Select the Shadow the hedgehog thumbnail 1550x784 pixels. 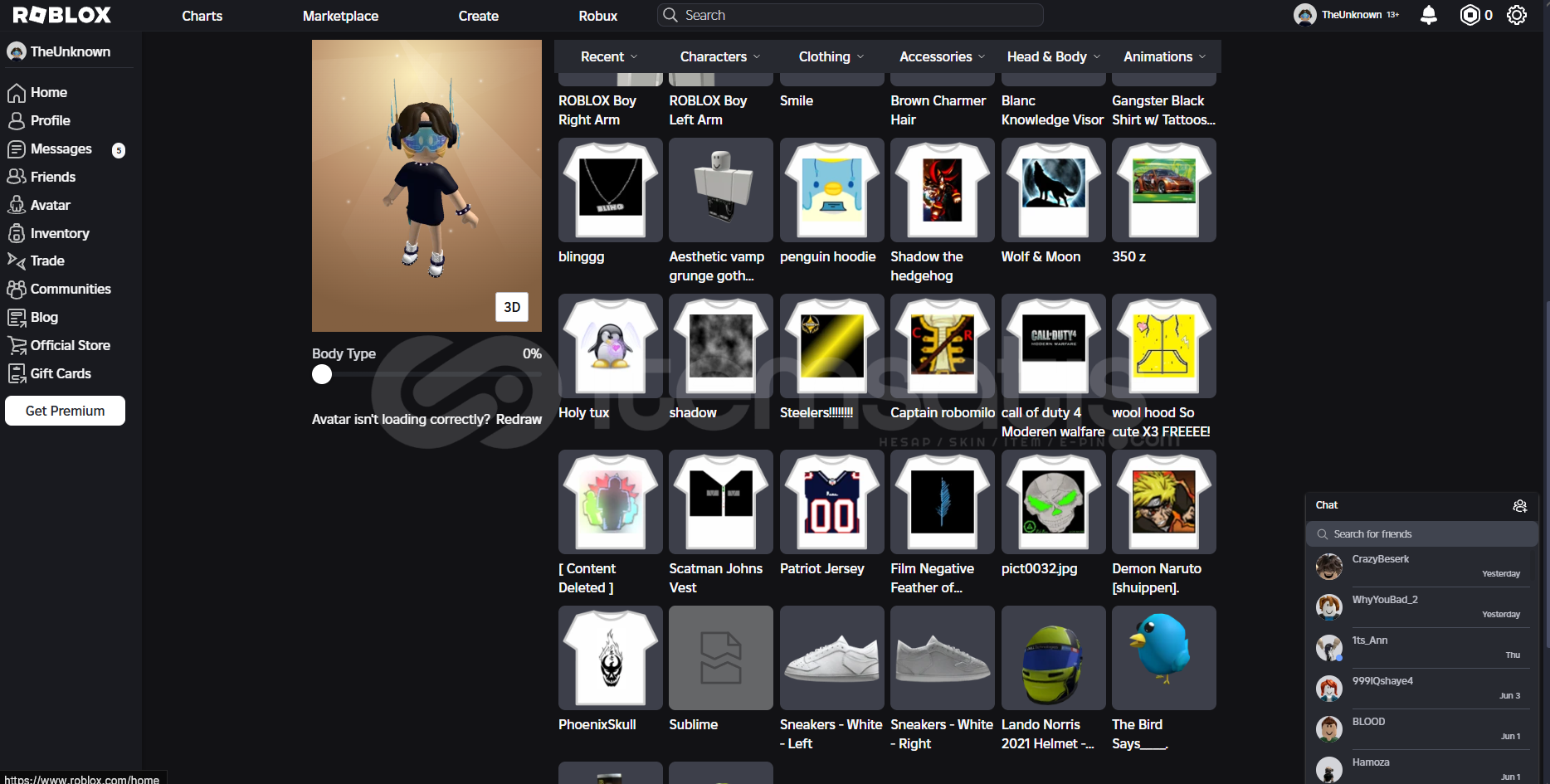click(x=943, y=190)
